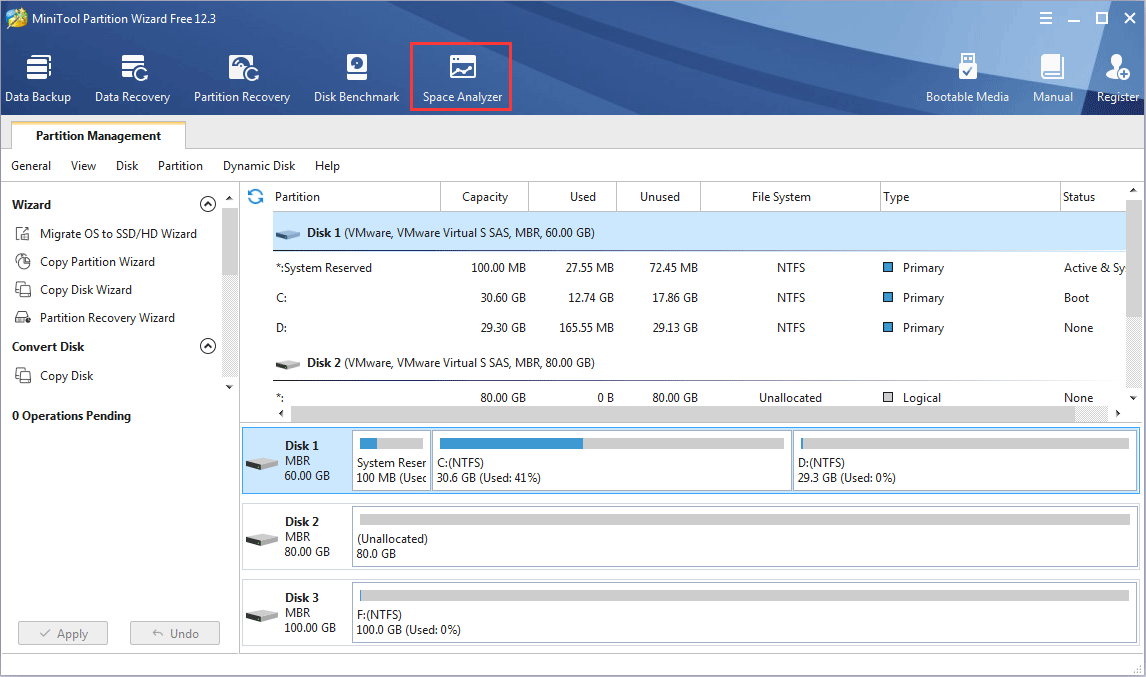Start Copy Partition Wizard
This screenshot has height=677, width=1146.
tap(97, 262)
